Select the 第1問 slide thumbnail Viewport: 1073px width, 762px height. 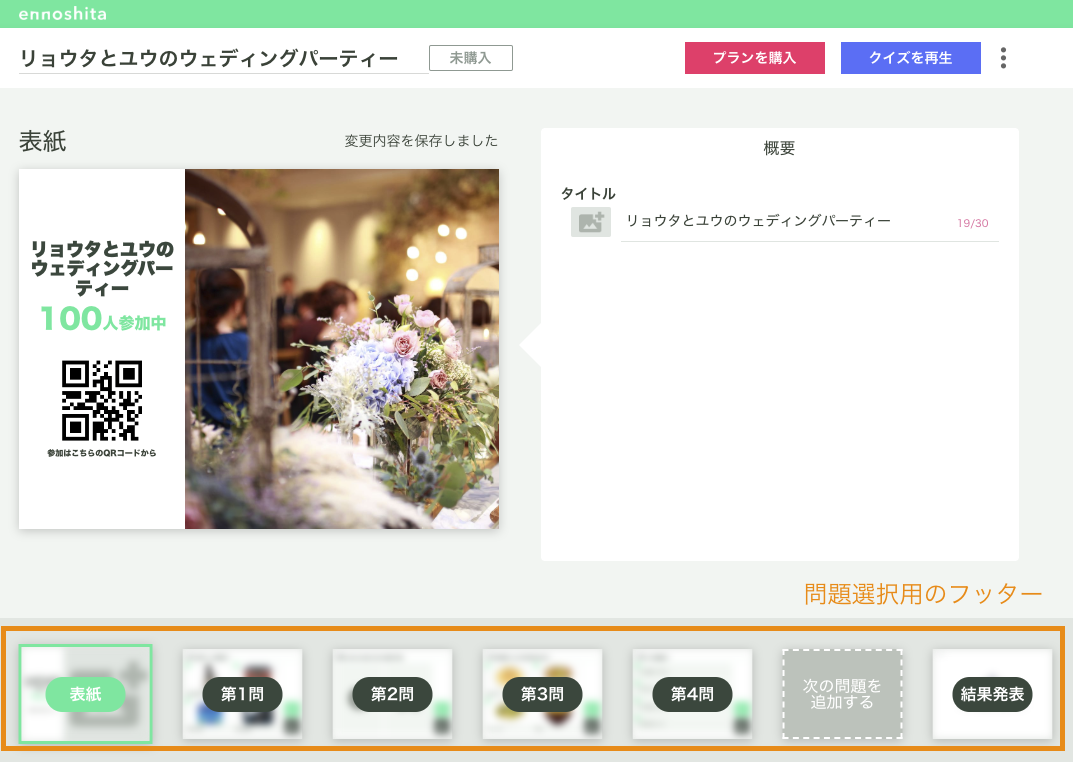coord(242,694)
